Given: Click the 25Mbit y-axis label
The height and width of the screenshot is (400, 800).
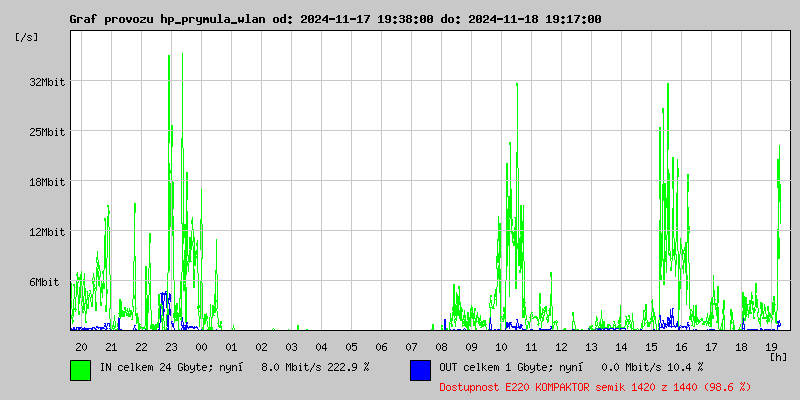Looking at the screenshot, I should pos(47,132).
